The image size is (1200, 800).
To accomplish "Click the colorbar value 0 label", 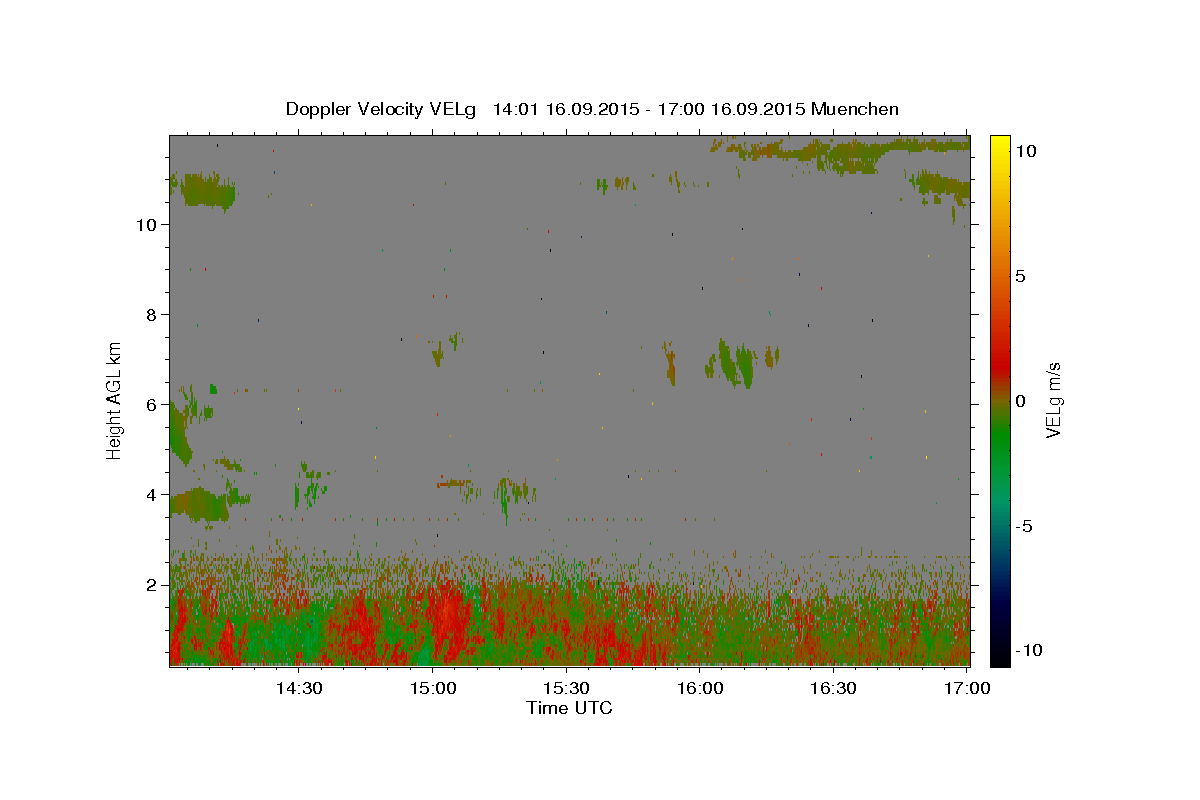I will [x=1021, y=401].
